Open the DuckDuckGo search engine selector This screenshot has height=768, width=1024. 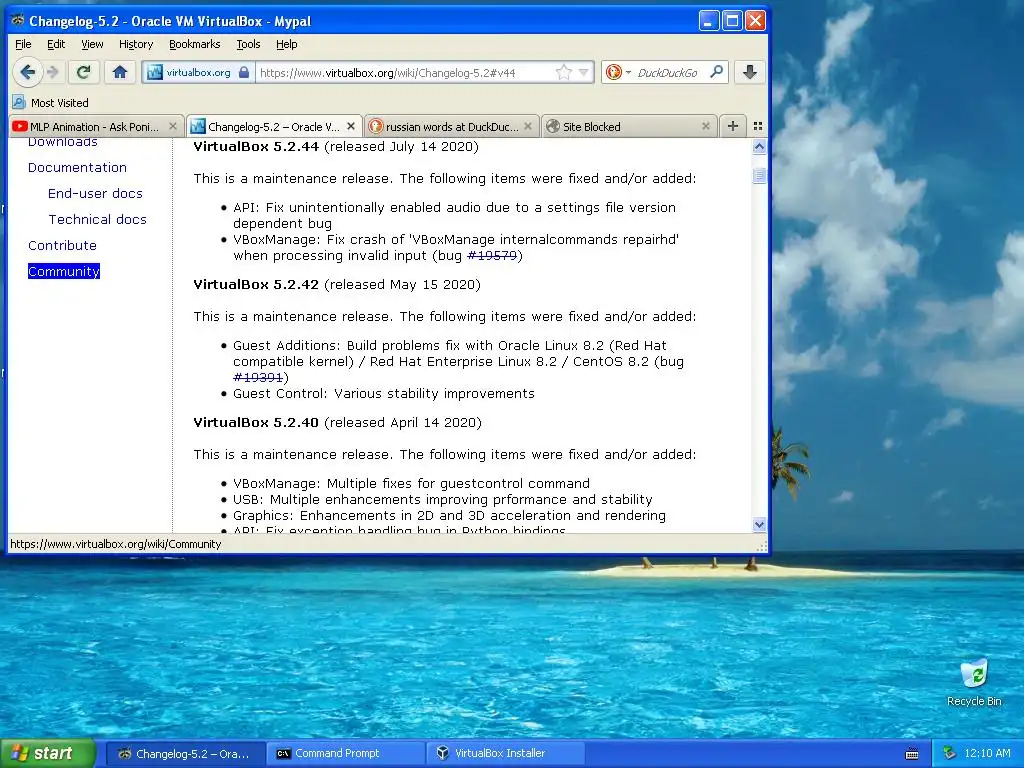[617, 72]
